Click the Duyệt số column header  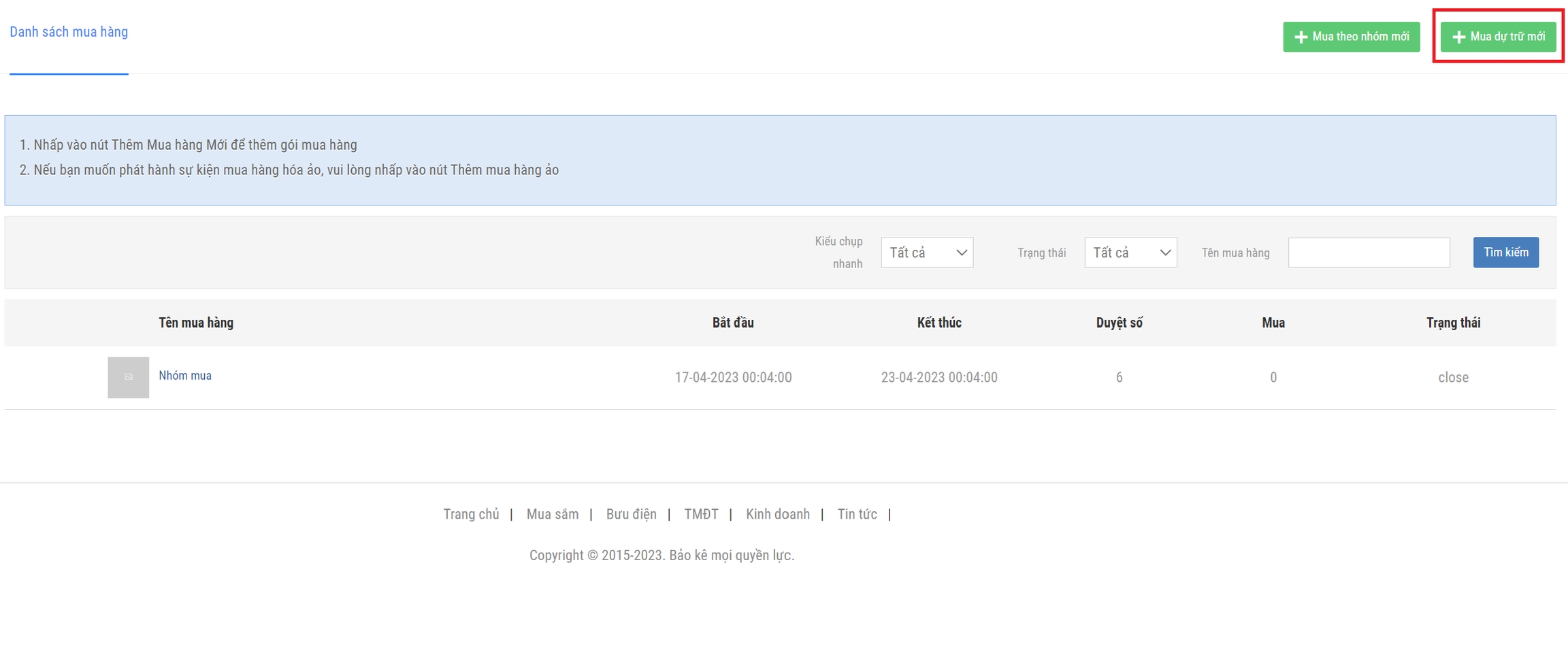coord(1119,323)
